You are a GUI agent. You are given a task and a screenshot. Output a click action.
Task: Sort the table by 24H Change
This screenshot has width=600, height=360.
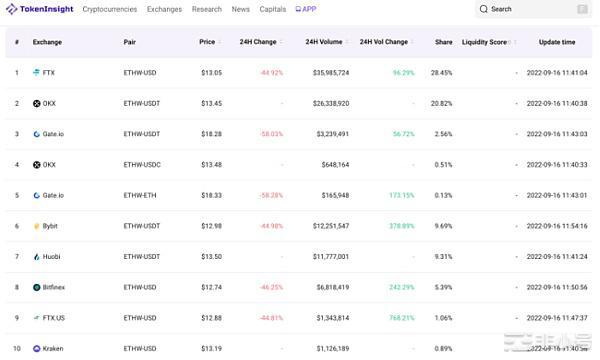(281, 42)
